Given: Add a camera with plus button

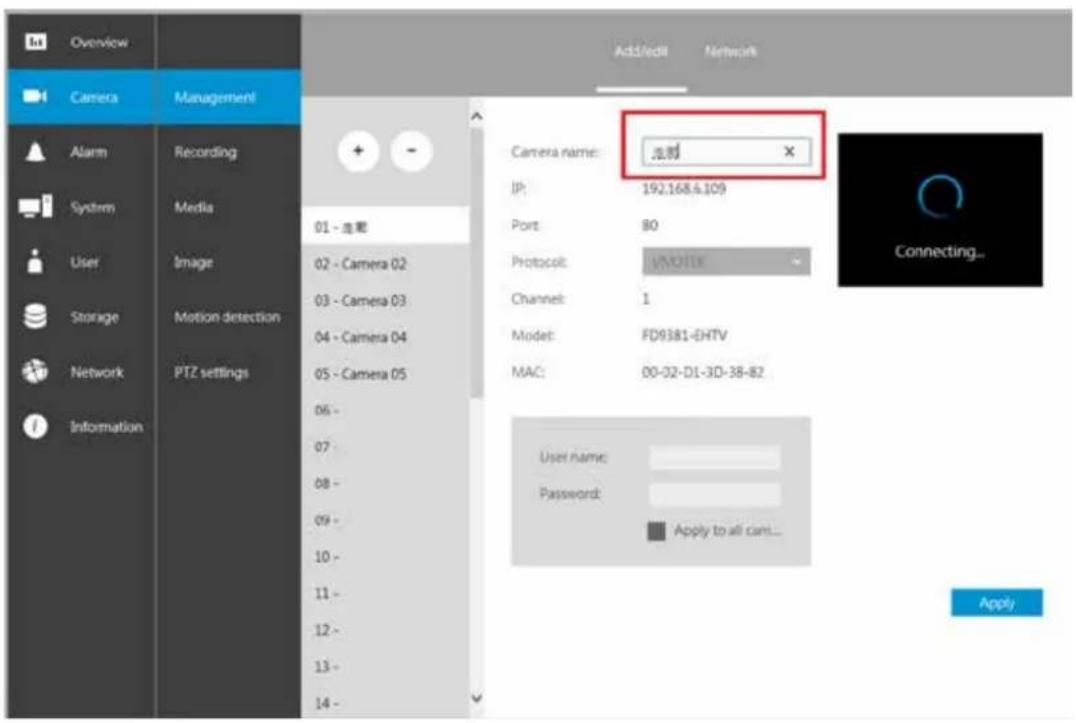Looking at the screenshot, I should [x=358, y=151].
